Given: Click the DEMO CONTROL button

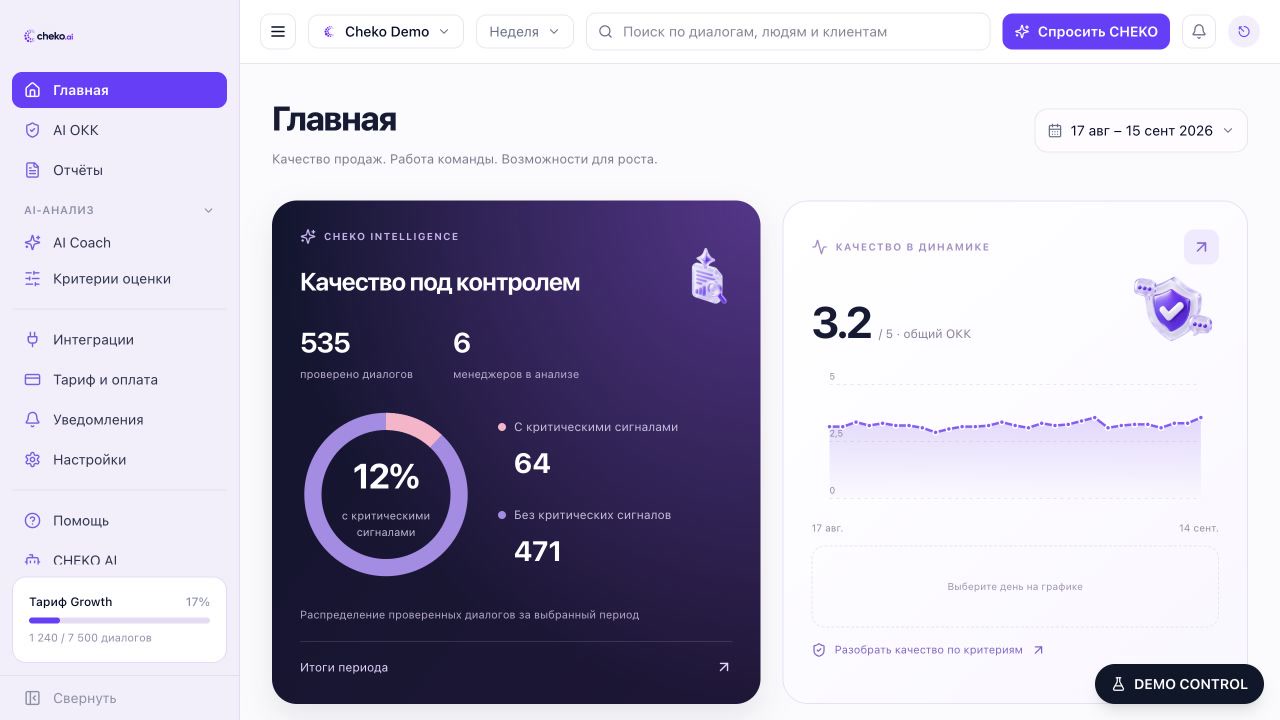Looking at the screenshot, I should [1179, 685].
